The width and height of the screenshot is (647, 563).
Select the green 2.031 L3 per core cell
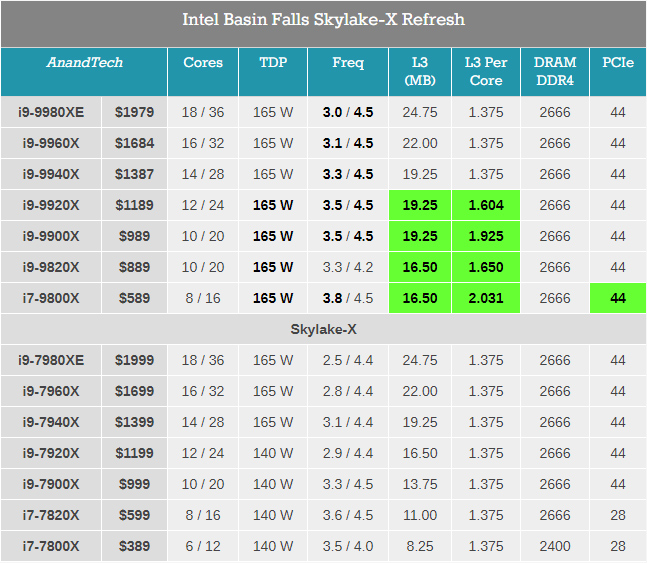point(486,298)
